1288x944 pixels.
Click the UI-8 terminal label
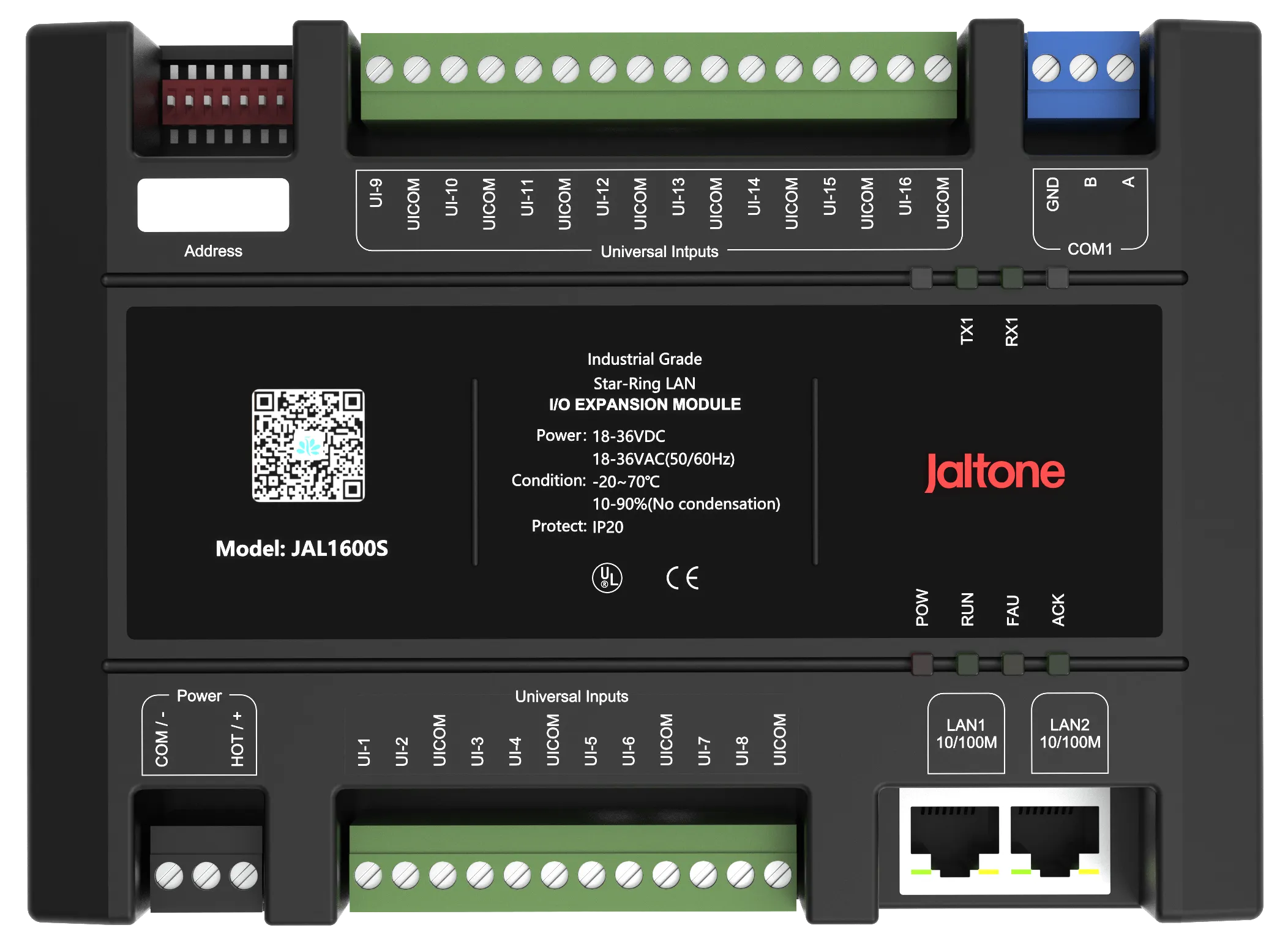742,752
